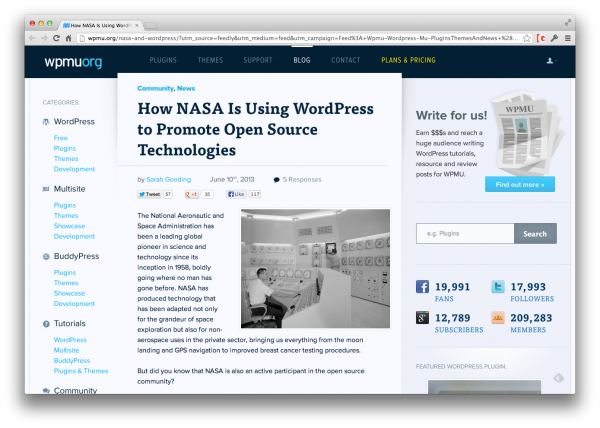The height and width of the screenshot is (428, 600).
Task: Click the WPMU newspaper illustration
Action: pos(528,133)
